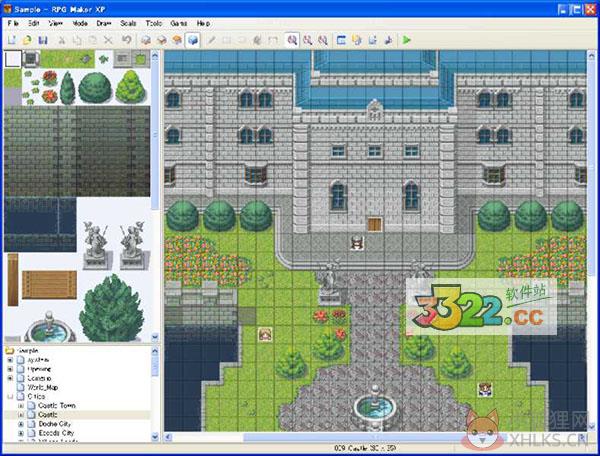
Task: Select the Castle Town map
Action: click(57, 406)
